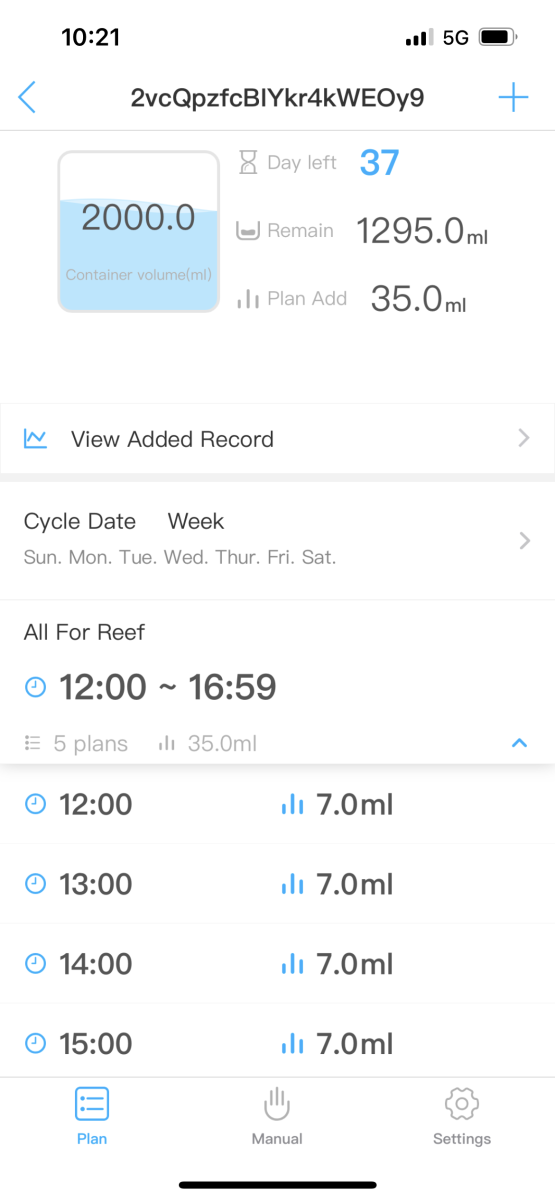Select the 14:00 dosing plan row

277,964
